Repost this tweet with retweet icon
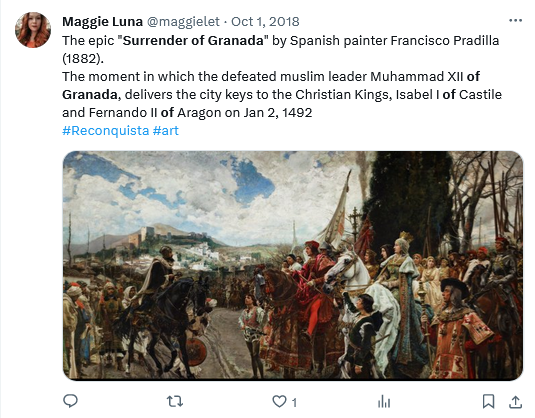Viewport: 535px width, 418px height. pos(175,401)
